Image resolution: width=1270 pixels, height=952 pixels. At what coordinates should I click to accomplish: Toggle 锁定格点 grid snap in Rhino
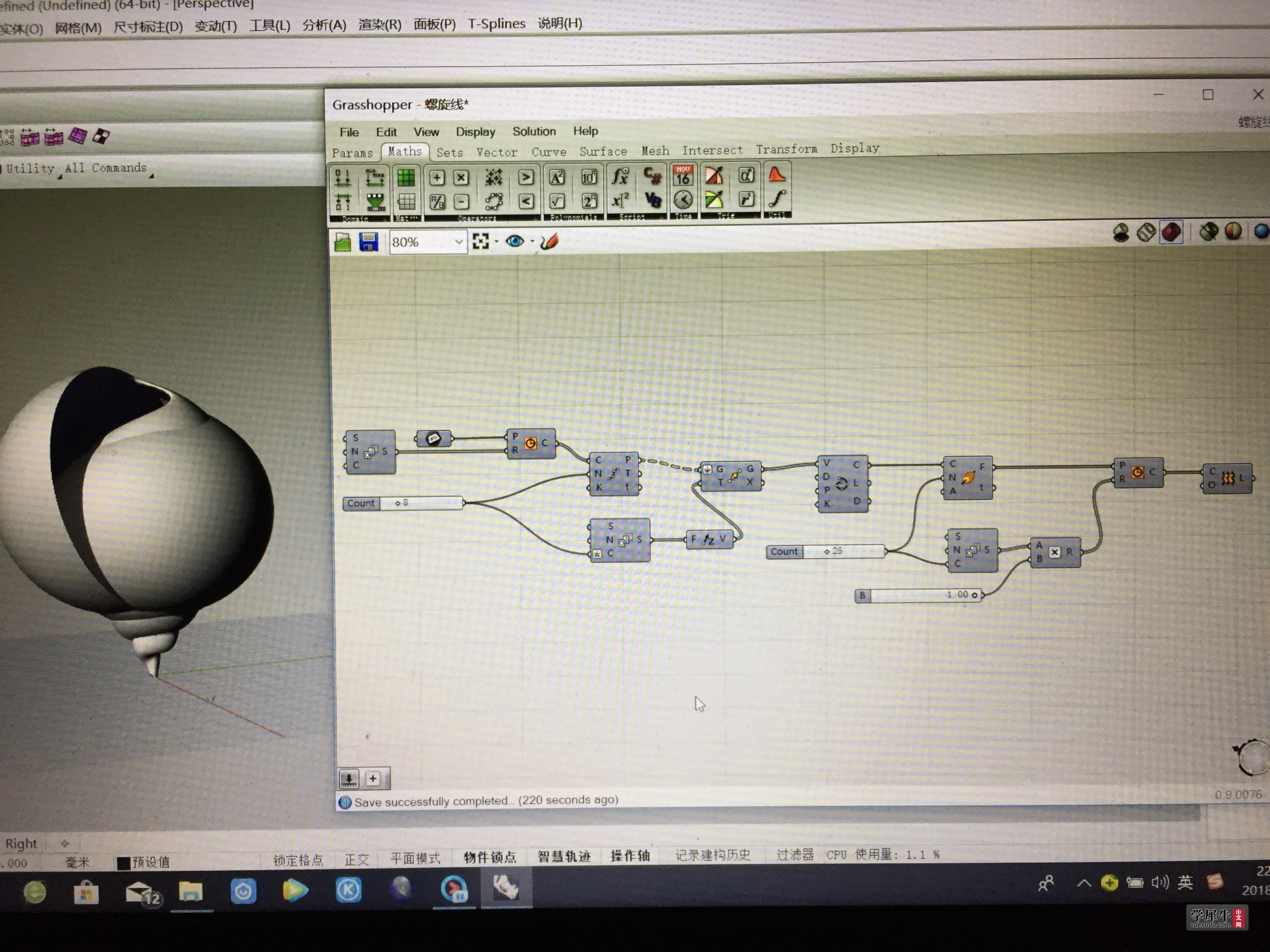pos(298,860)
